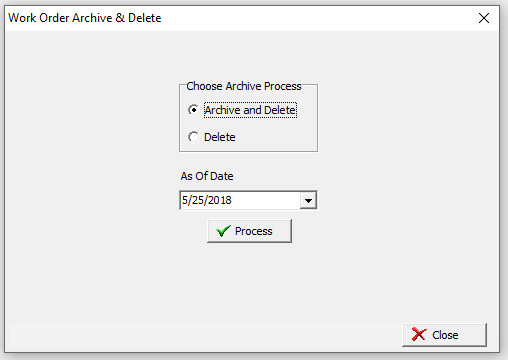This screenshot has height=360, width=508.
Task: Select the Archive and Delete radio button
Action: [x=193, y=110]
